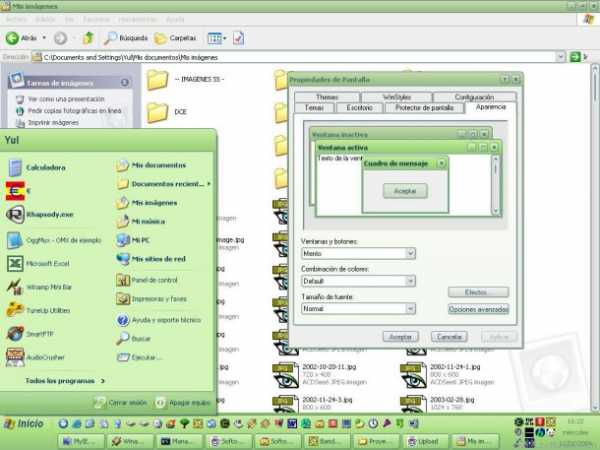Launch TuneUp Utilities from Start menu
Image resolution: width=600 pixels, height=450 pixels.
(x=38, y=310)
